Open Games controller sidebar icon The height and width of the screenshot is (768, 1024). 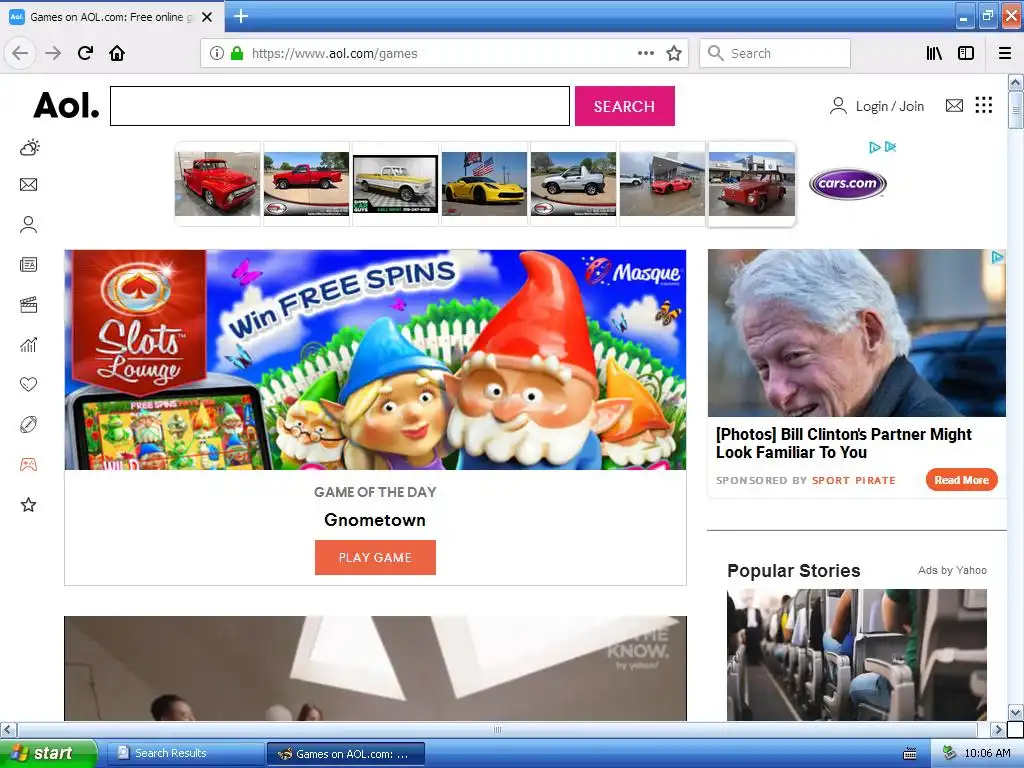(29, 464)
